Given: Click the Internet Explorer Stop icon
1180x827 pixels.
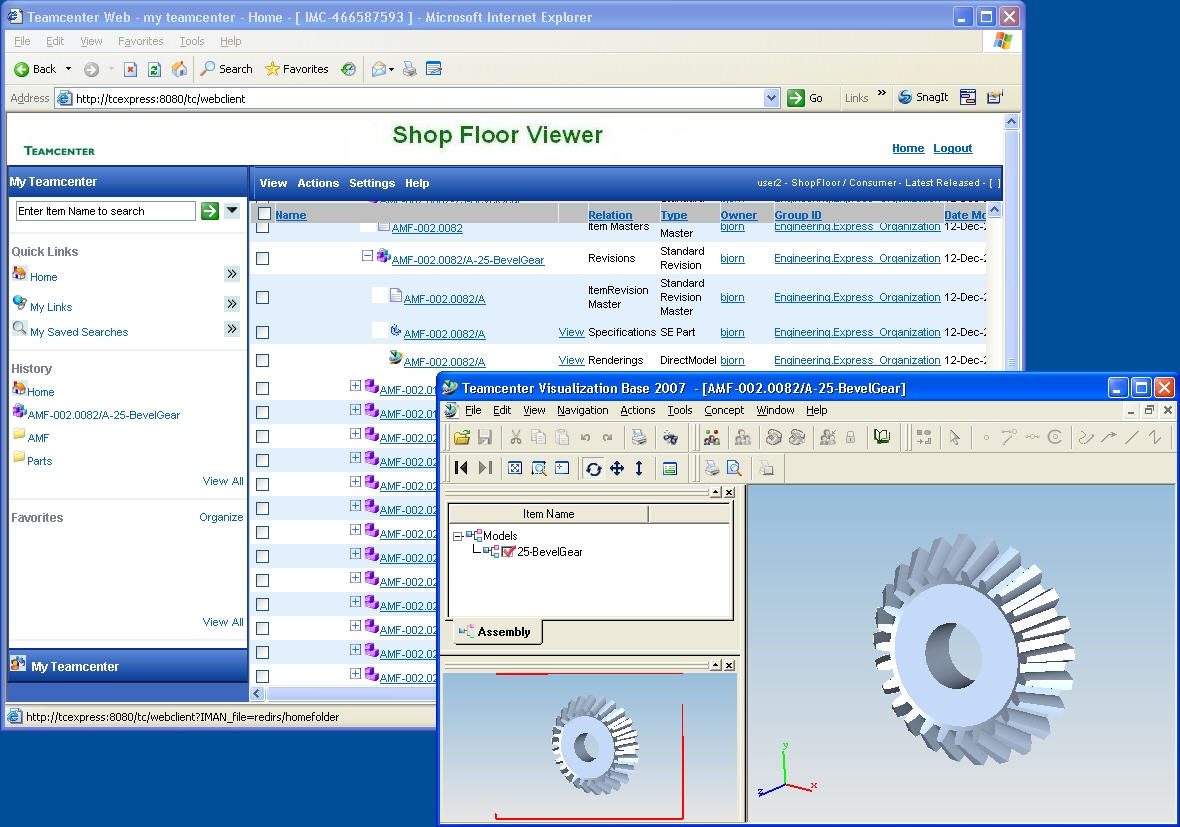Looking at the screenshot, I should [x=130, y=69].
